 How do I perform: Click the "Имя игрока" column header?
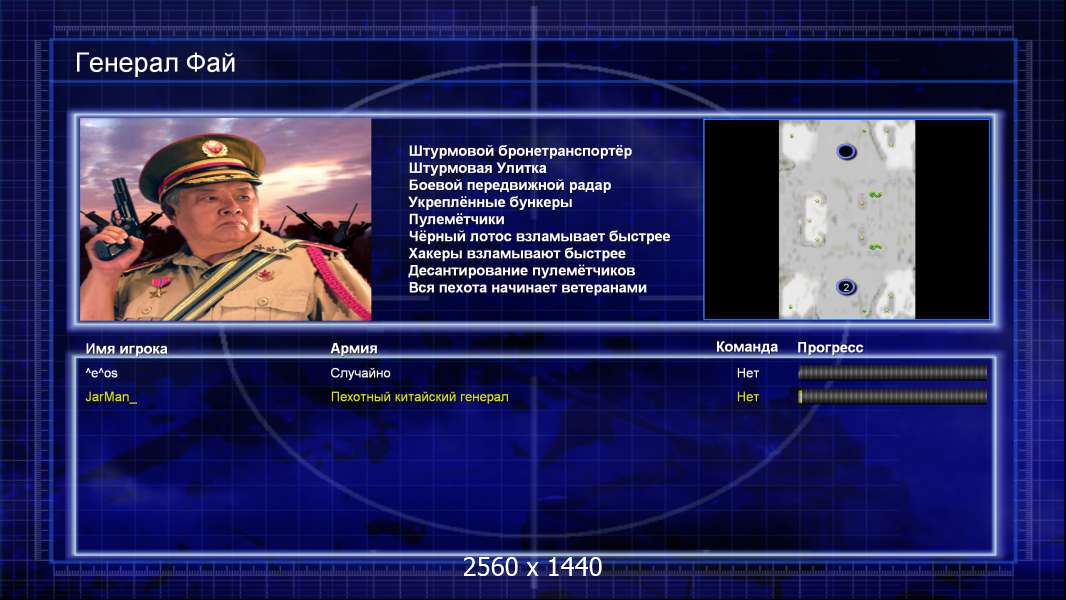pyautogui.click(x=126, y=349)
